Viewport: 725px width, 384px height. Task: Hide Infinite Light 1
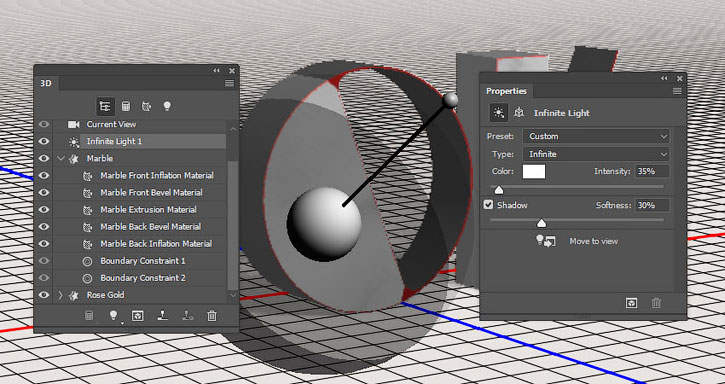tap(44, 142)
